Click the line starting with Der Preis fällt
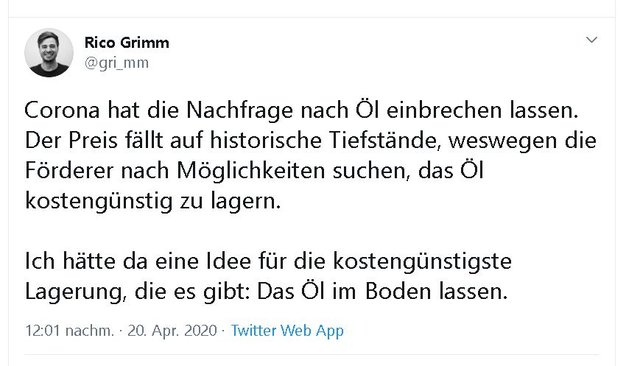The width and height of the screenshot is (640, 366). [311, 140]
